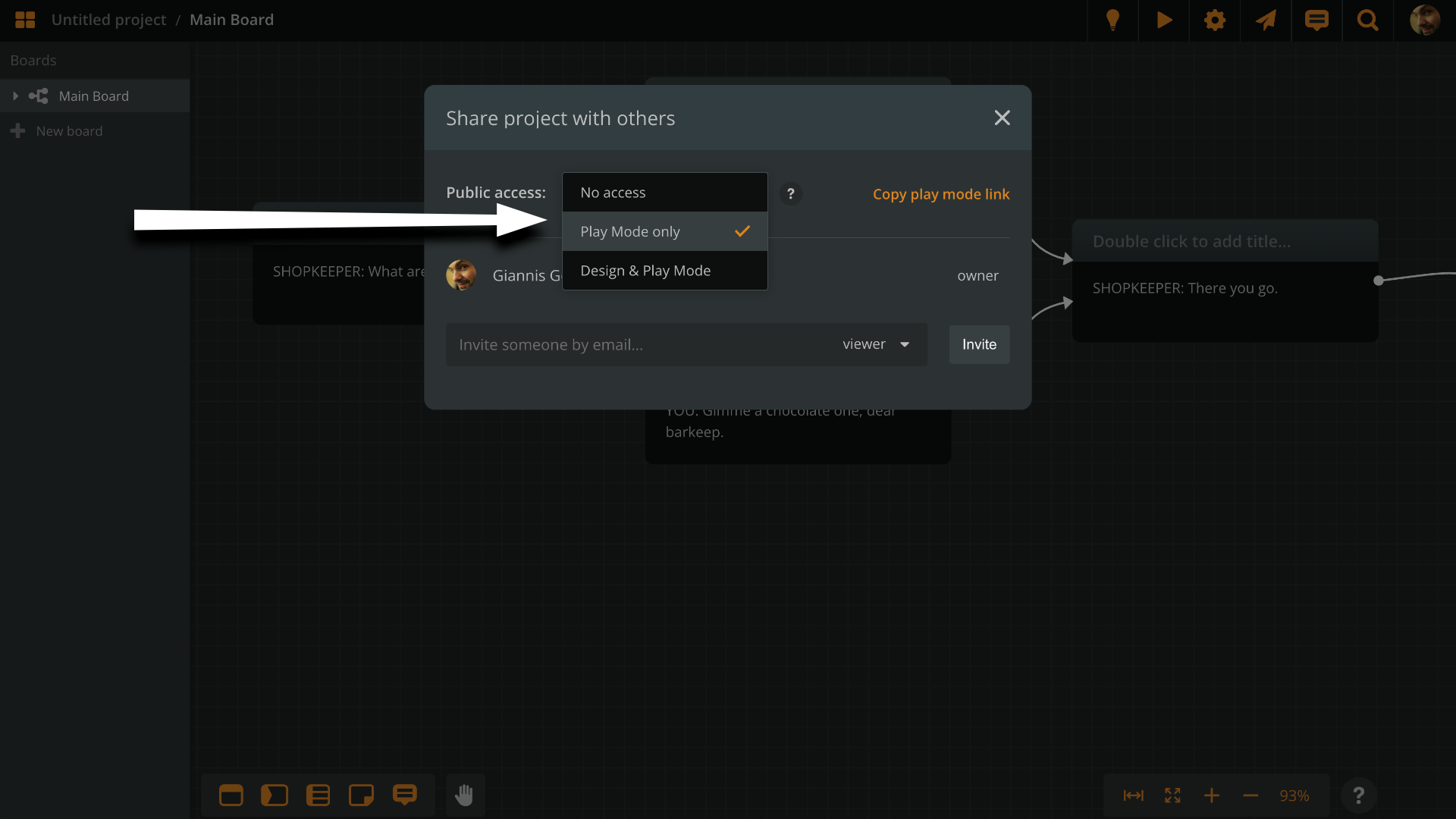Enter fullscreen via the expand icon
The image size is (1456, 819).
[1172, 795]
